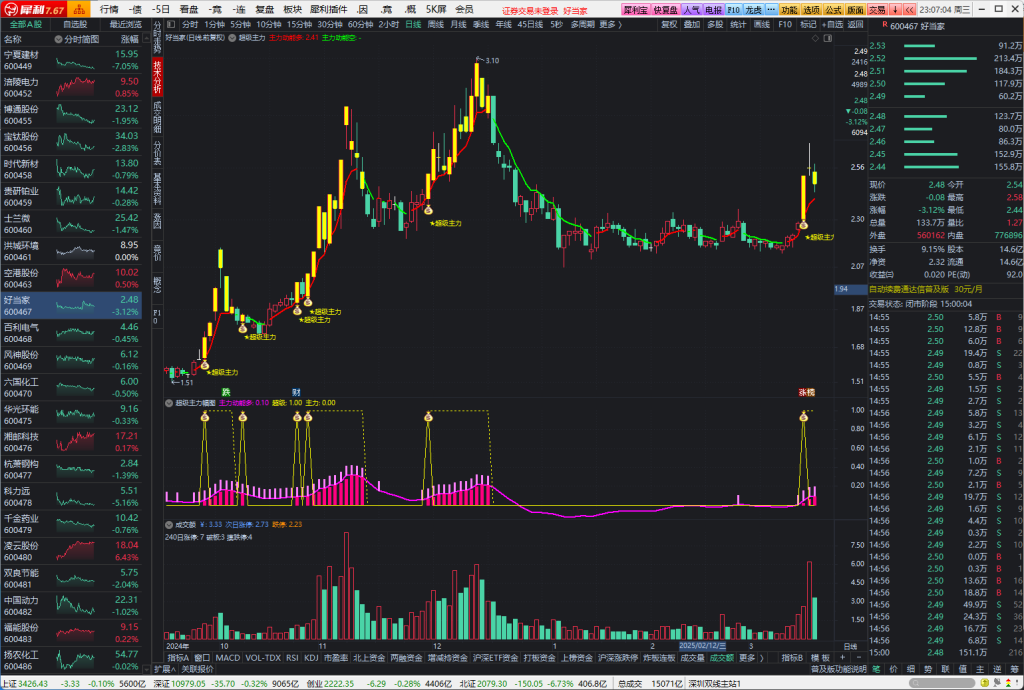Viewport: 1024px width, 690px height.
Task: Click the 筹 icon in bottom right strip
Action: (1014, 670)
